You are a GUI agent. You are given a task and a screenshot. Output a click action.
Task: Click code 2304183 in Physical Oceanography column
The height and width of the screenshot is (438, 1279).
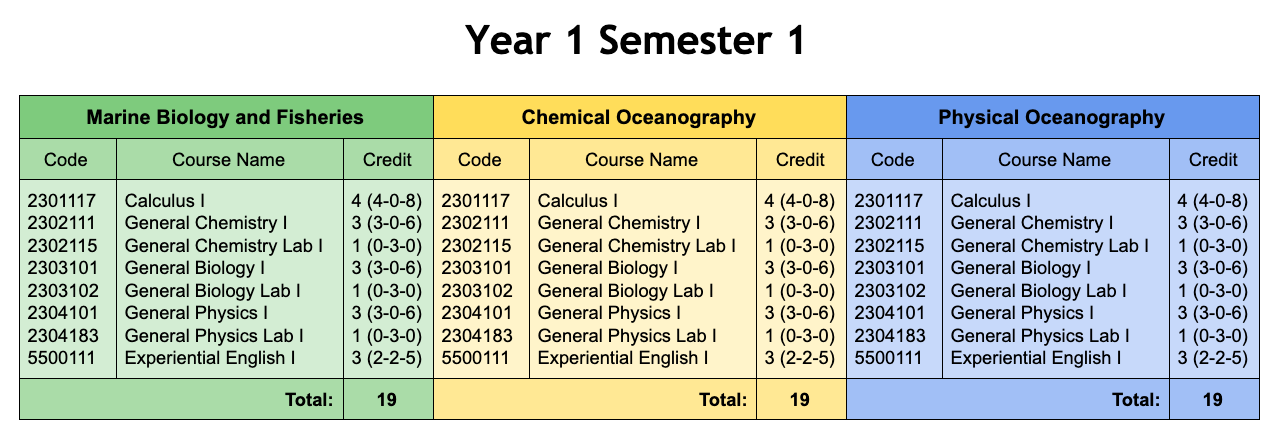coord(888,336)
